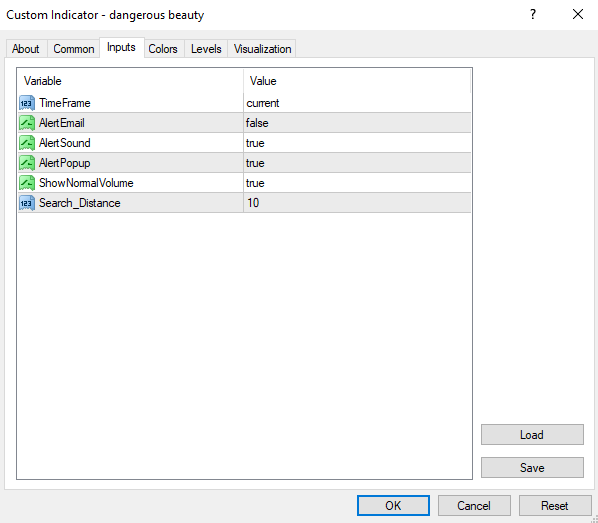
Task: Click the Reset button
Action: [x=555, y=505]
